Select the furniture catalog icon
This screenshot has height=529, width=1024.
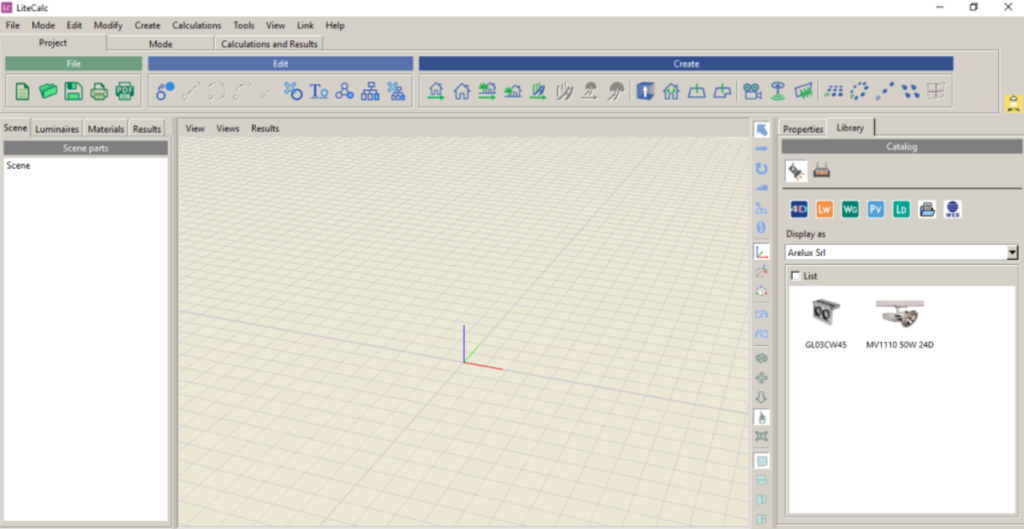[821, 172]
